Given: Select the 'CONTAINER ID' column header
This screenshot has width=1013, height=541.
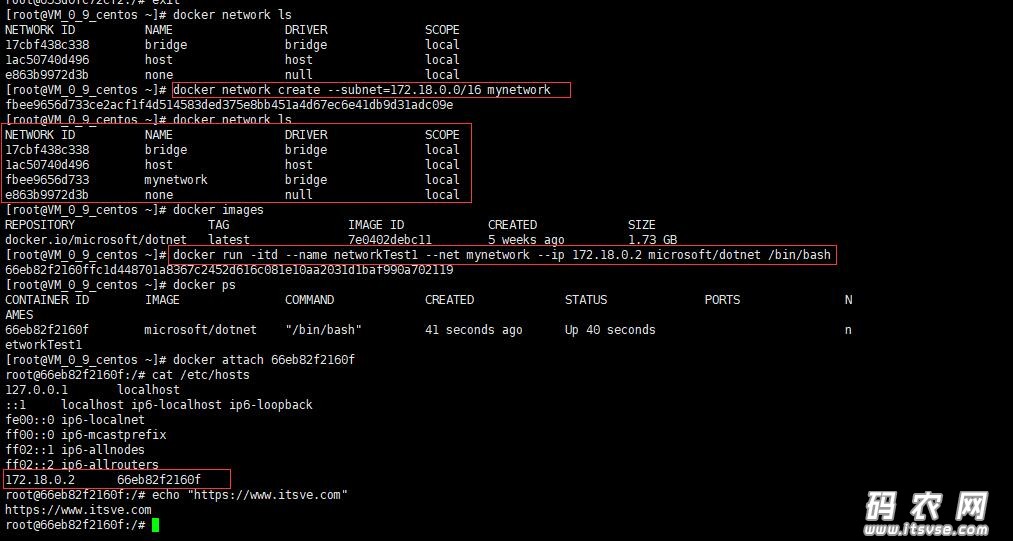Looking at the screenshot, I should click(47, 300).
